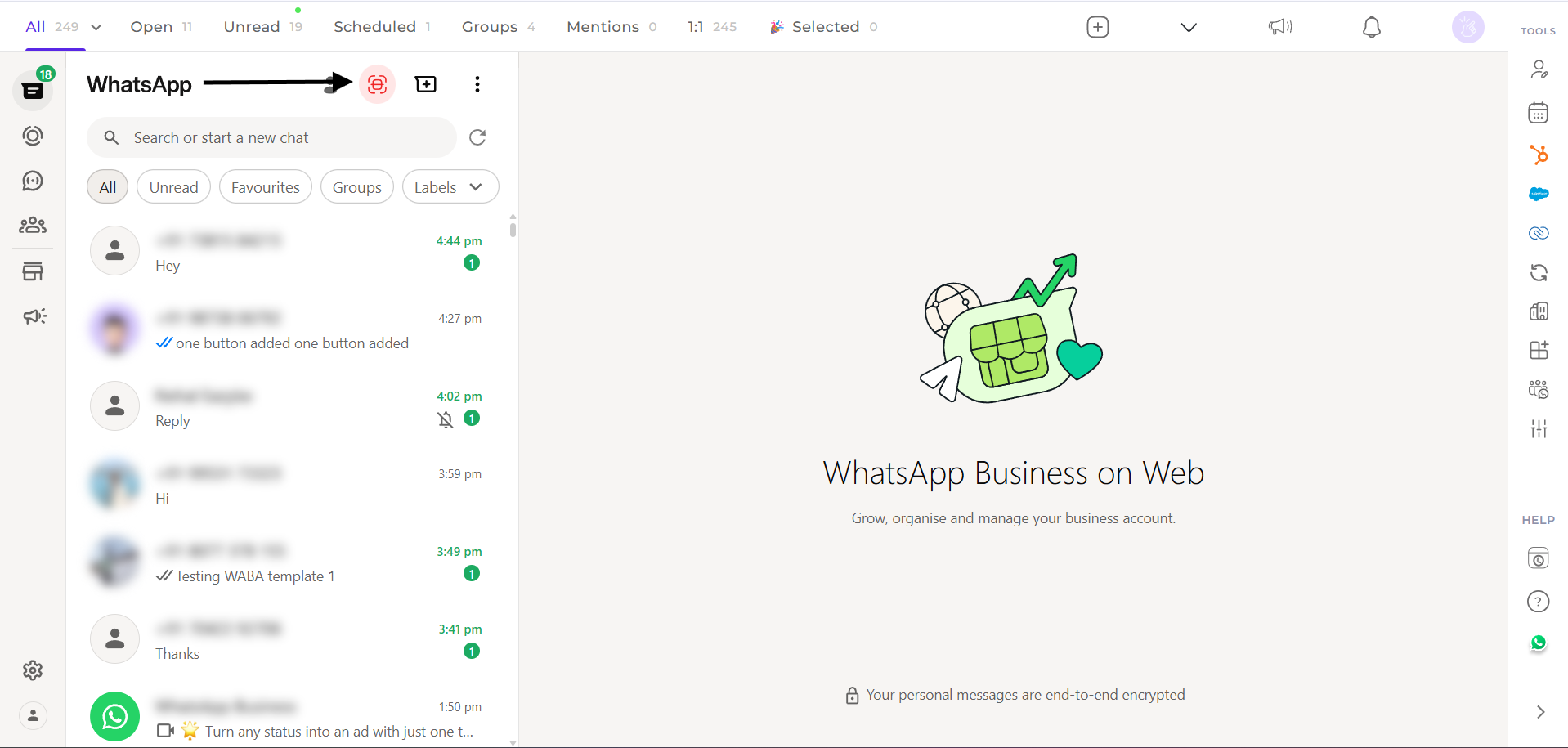The width and height of the screenshot is (1568, 748).
Task: Open the calendar tool icon
Action: [x=1539, y=112]
